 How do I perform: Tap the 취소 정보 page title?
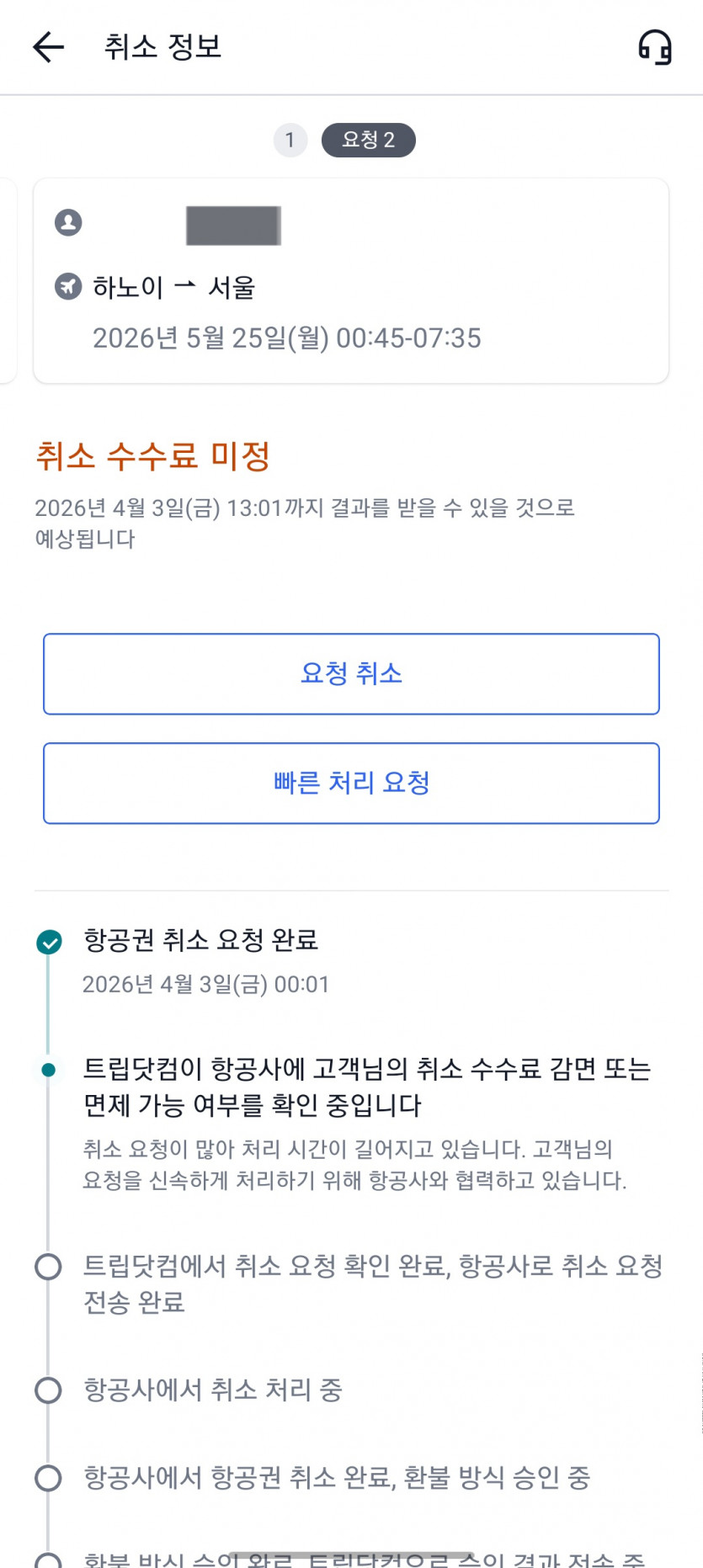(162, 47)
